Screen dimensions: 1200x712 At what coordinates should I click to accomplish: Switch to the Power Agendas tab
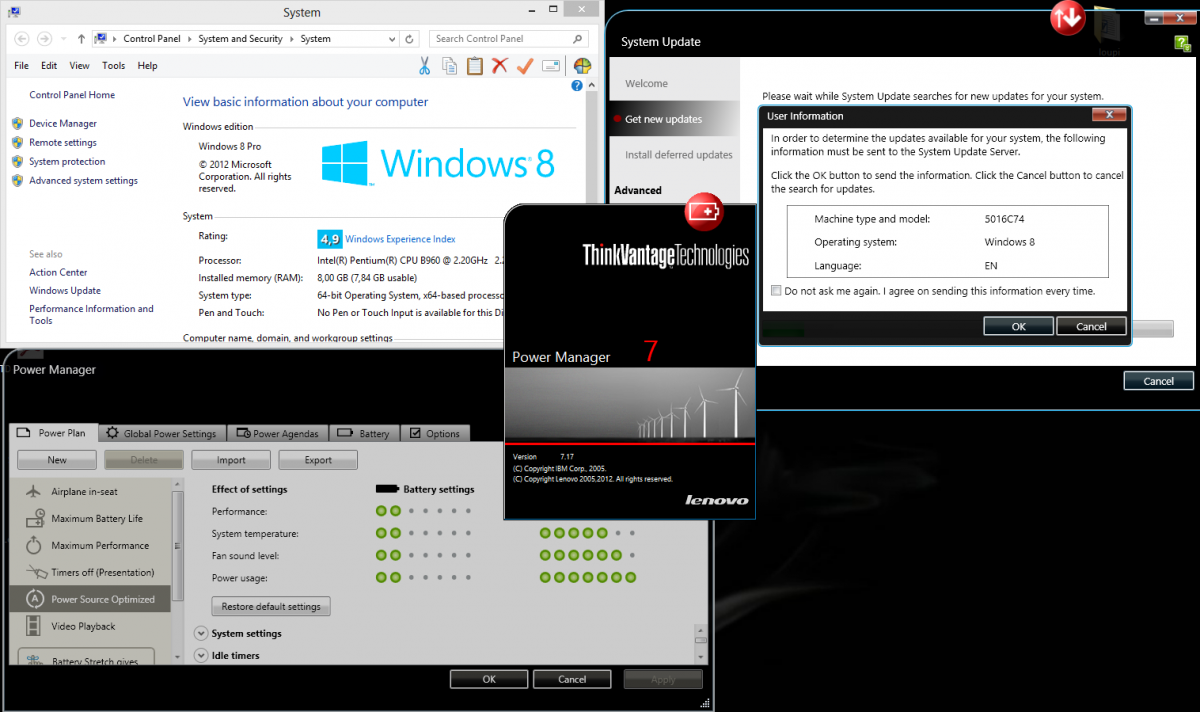[277, 433]
